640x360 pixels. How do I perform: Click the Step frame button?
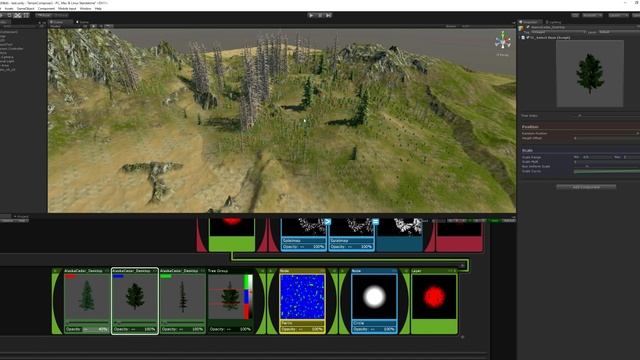[x=329, y=15]
